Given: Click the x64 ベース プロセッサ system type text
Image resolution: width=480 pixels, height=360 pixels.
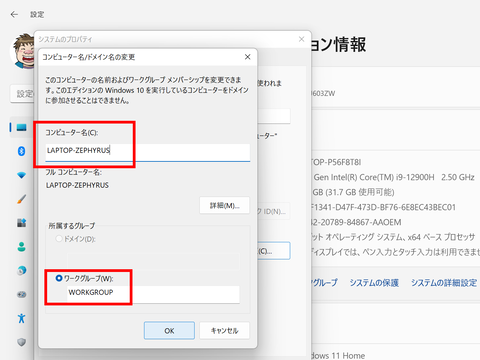Looking at the screenshot, I should click(x=393, y=237).
